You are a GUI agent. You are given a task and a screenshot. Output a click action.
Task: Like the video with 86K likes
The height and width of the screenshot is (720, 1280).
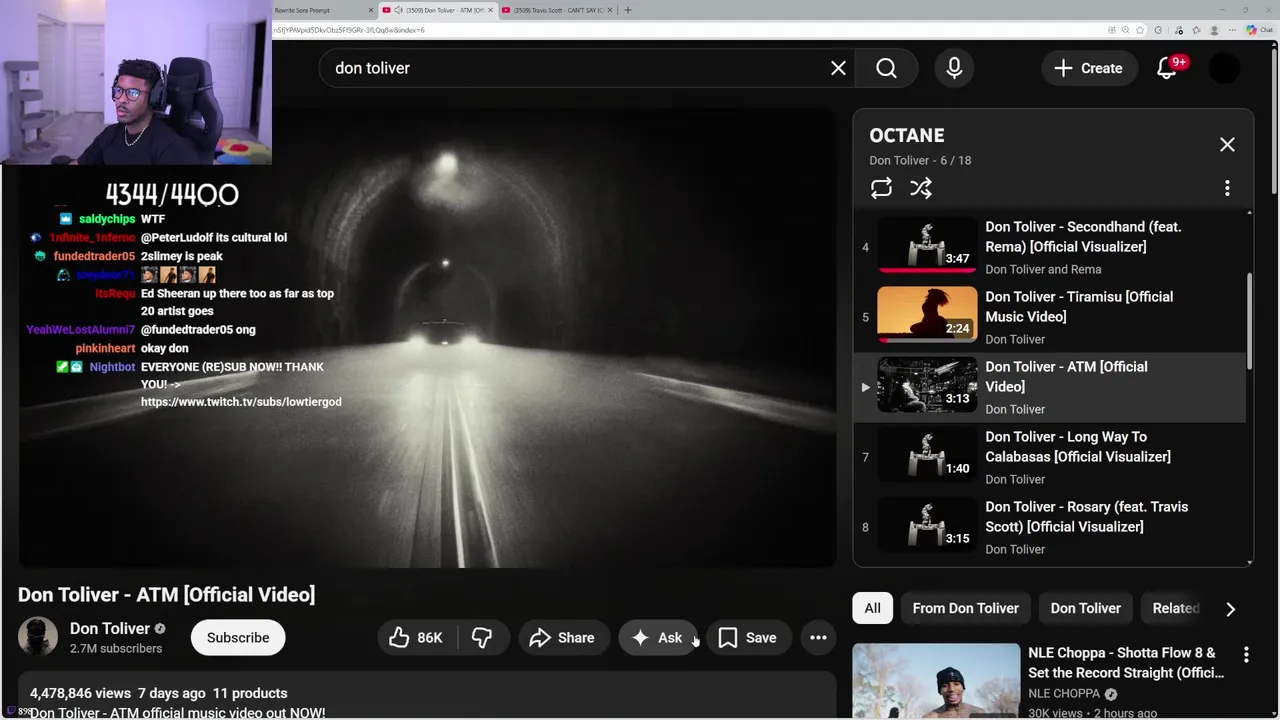[x=416, y=637]
